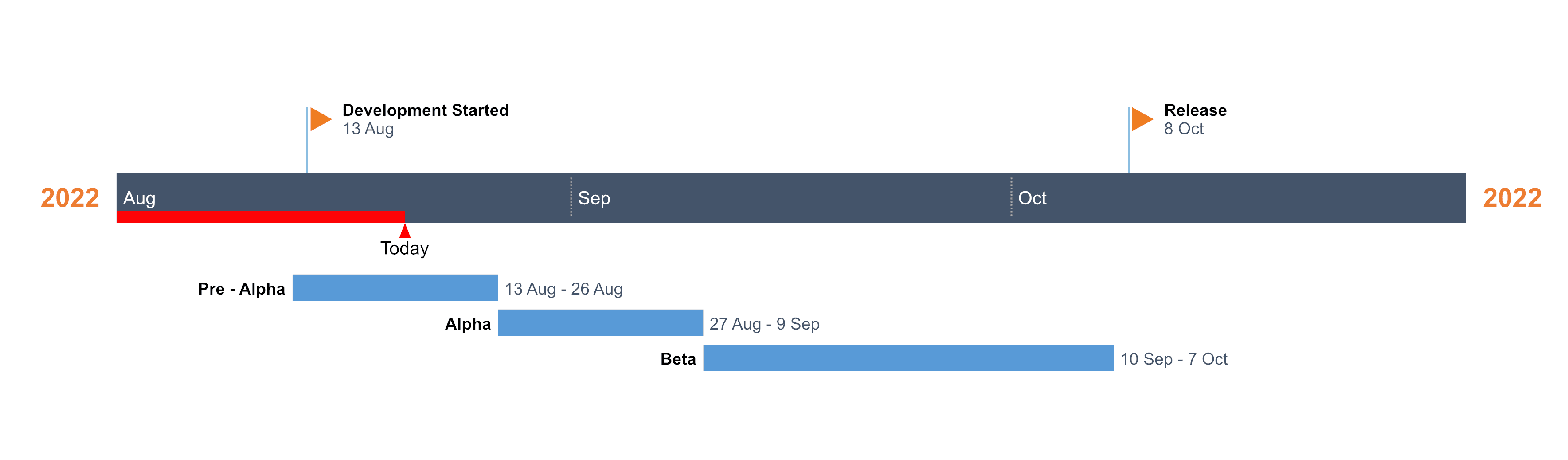Image resolution: width=1568 pixels, height=460 pixels.
Task: Click the "Release" milestone title
Action: tap(1195, 110)
